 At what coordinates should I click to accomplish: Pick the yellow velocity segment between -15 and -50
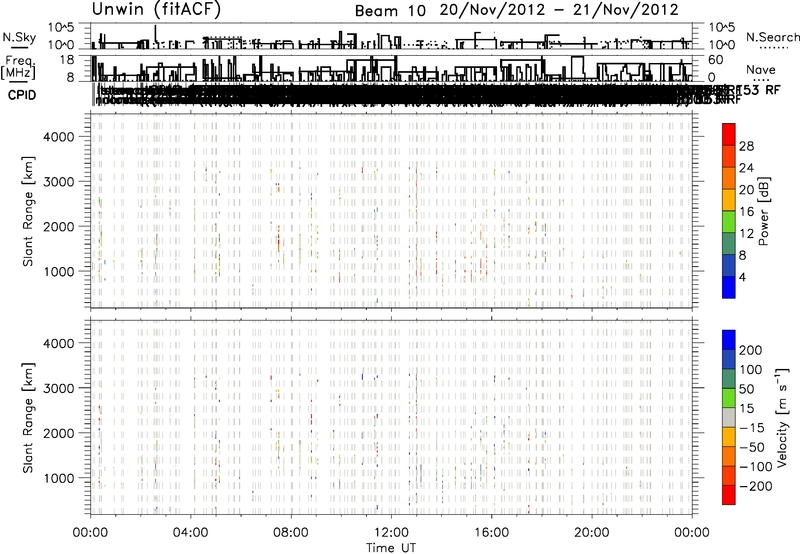click(x=729, y=437)
